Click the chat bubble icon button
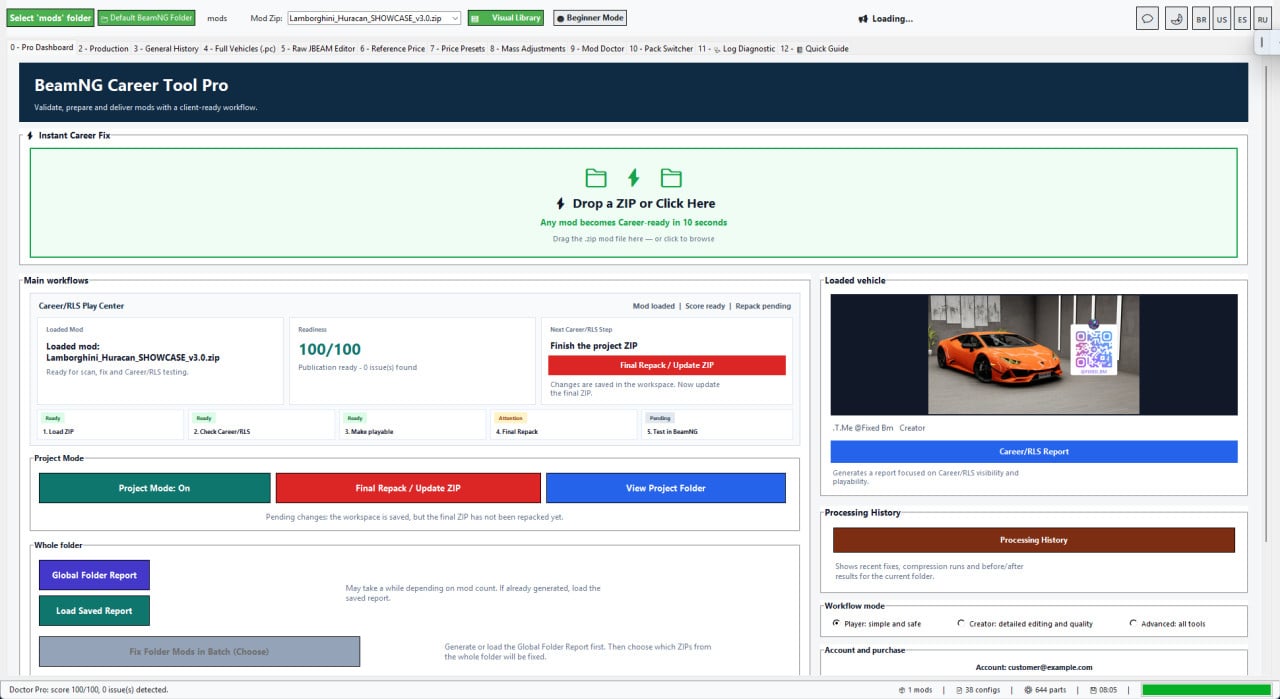Image resolution: width=1280 pixels, height=699 pixels. 1147,18
